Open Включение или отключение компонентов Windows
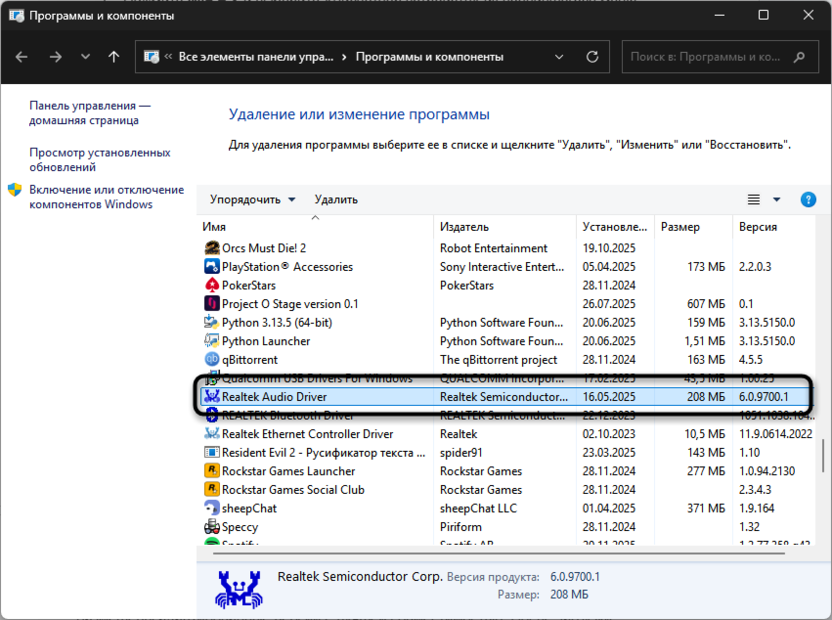 [x=106, y=197]
